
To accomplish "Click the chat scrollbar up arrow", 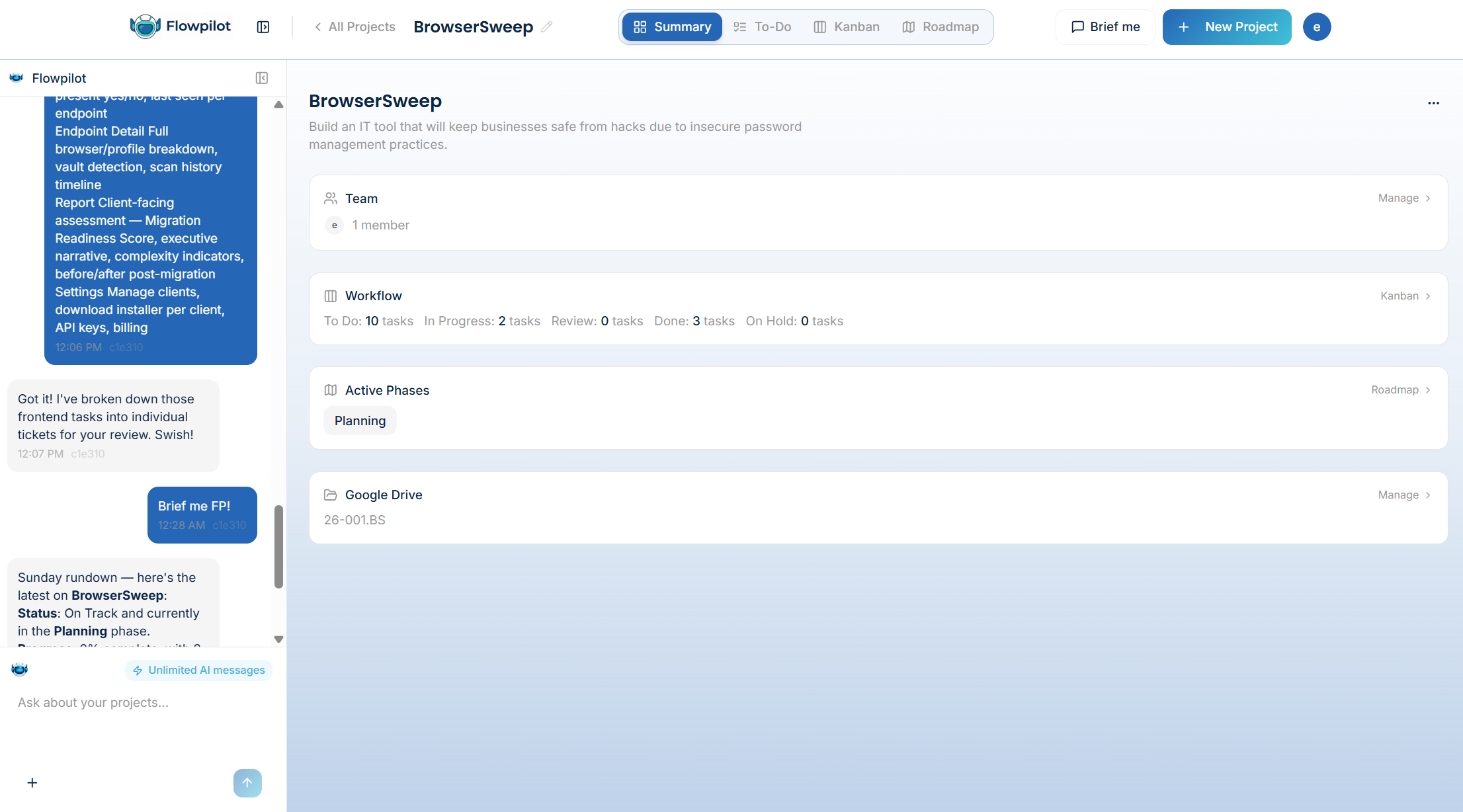I will (x=278, y=104).
